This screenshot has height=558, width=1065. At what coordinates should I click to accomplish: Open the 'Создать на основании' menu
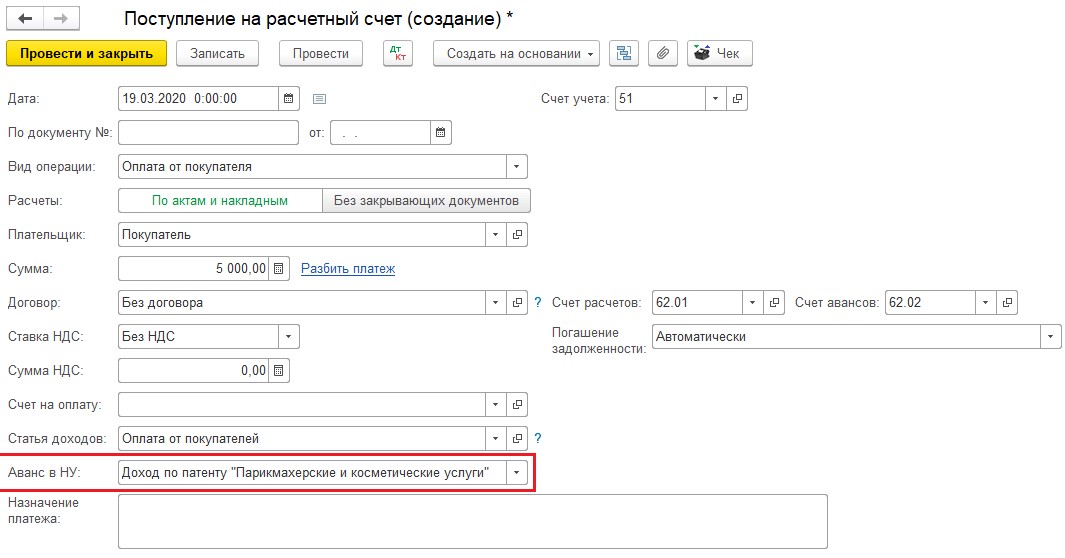click(x=516, y=53)
